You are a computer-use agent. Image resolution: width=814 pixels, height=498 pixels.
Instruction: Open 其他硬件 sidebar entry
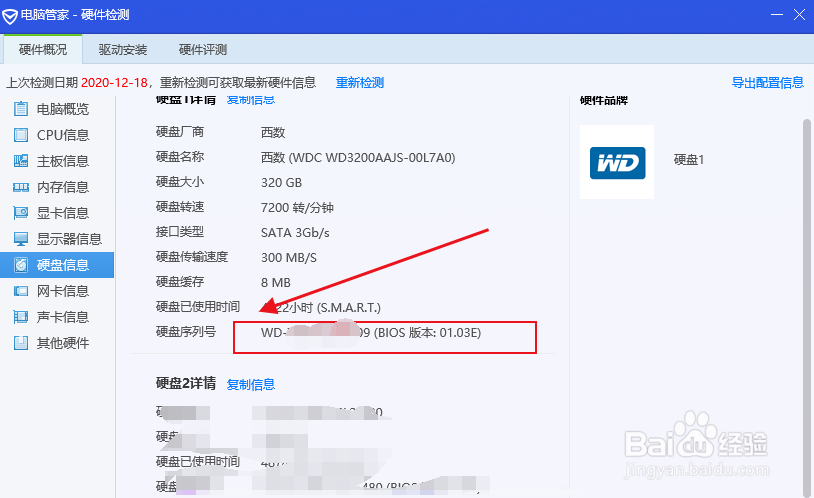[57, 343]
